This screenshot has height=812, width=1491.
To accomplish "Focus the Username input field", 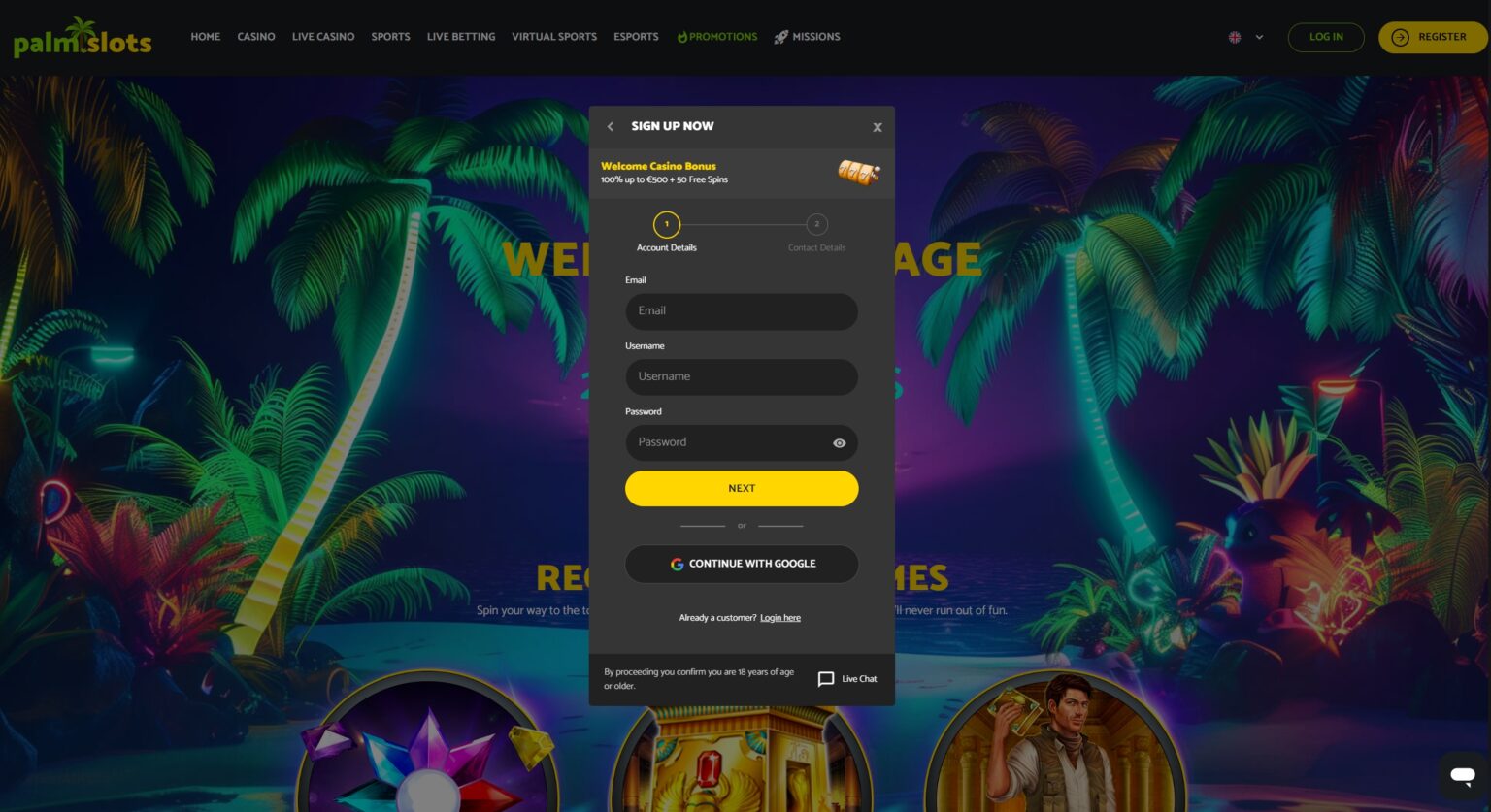I will point(742,376).
